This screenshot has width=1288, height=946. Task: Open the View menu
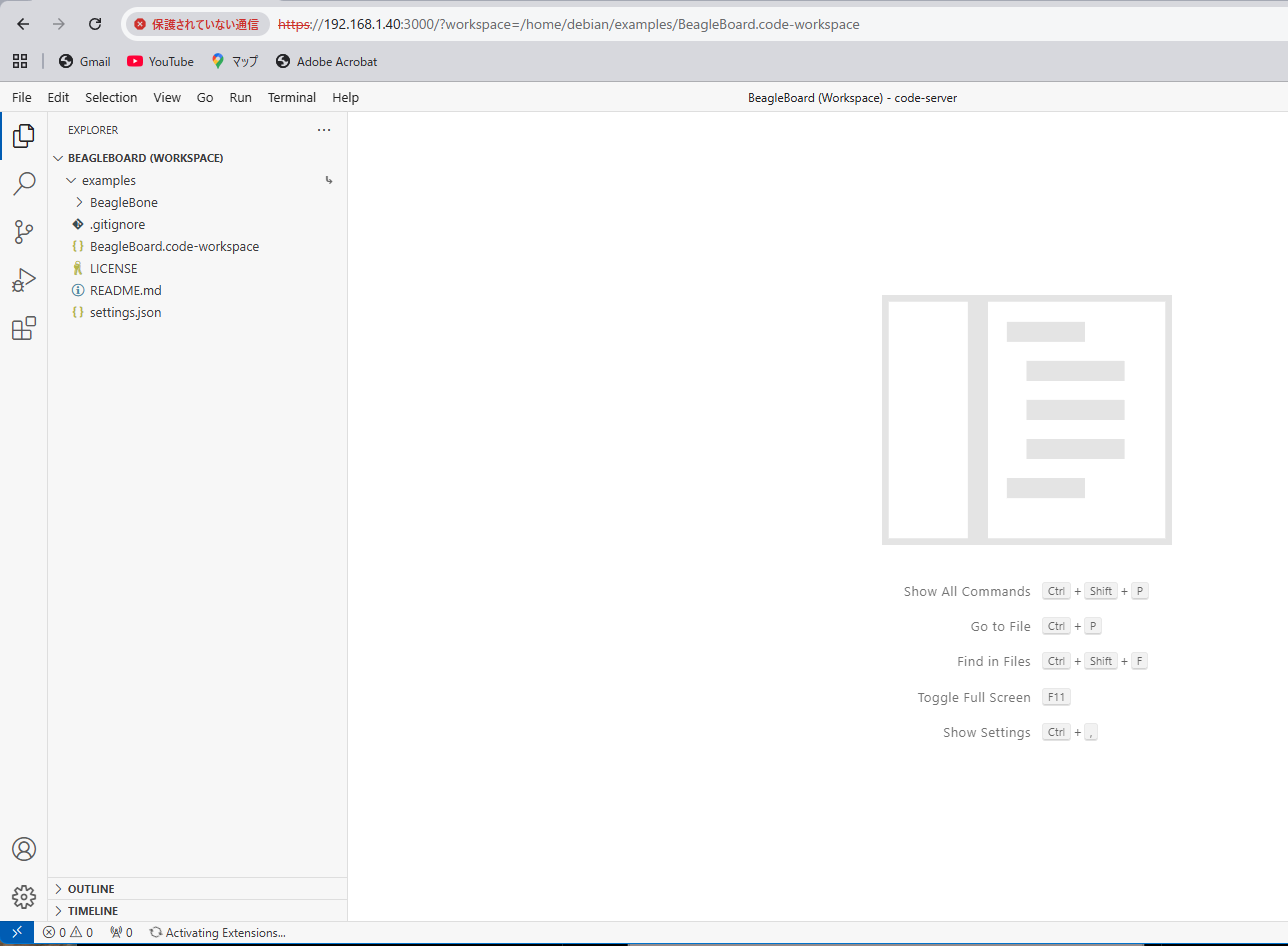pos(167,97)
